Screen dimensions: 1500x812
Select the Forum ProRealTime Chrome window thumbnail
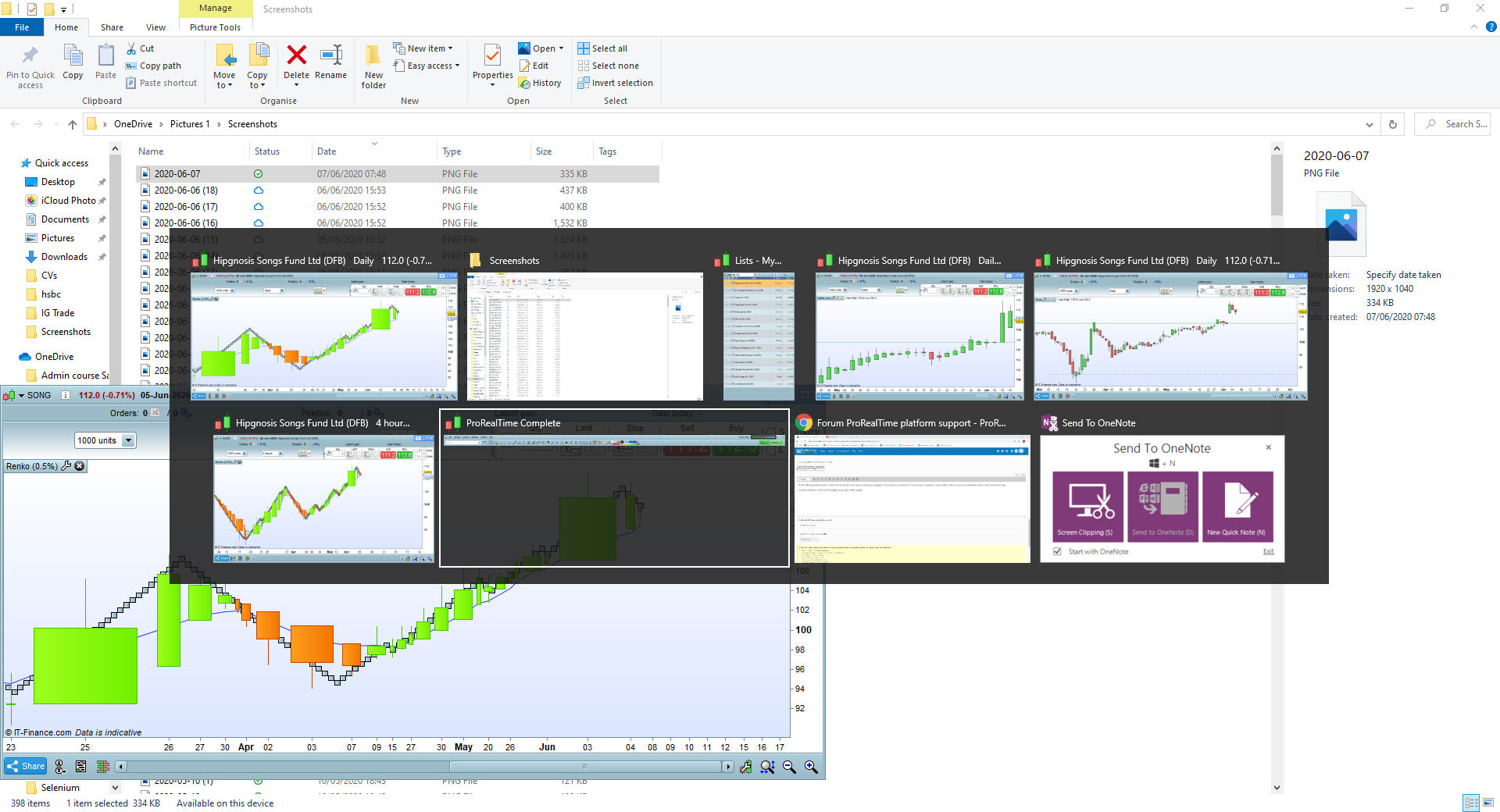912,489
